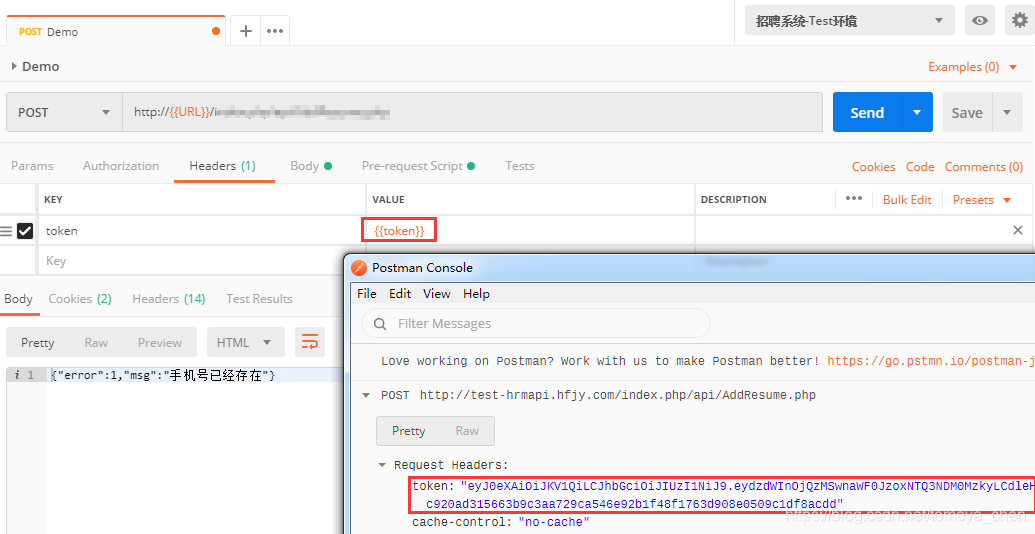Select the POST Demo request tab

116,31
